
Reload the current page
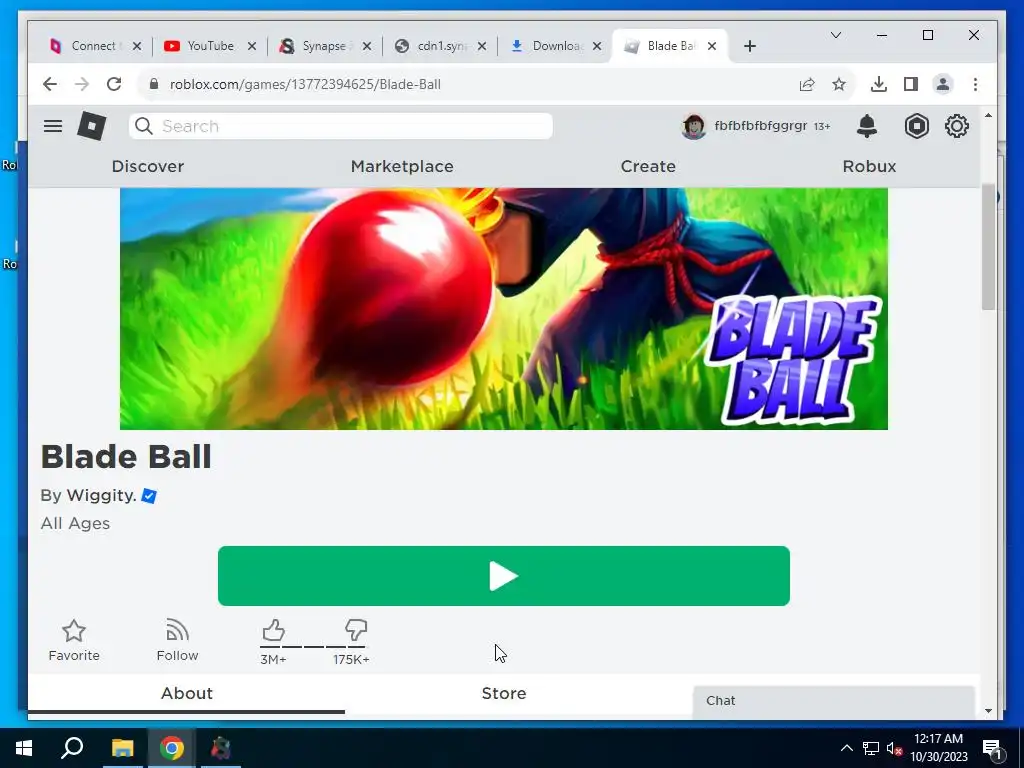[x=114, y=84]
